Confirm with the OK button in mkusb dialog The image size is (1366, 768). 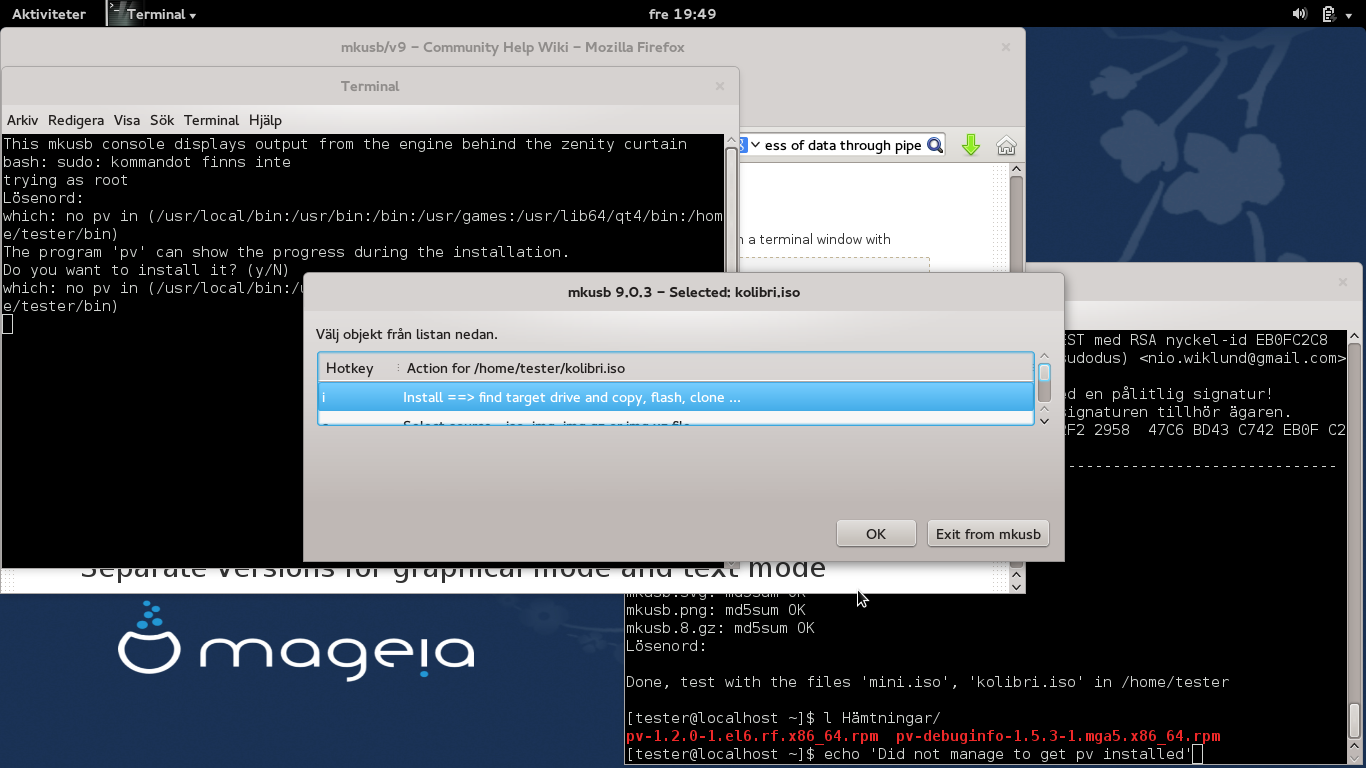click(x=876, y=534)
